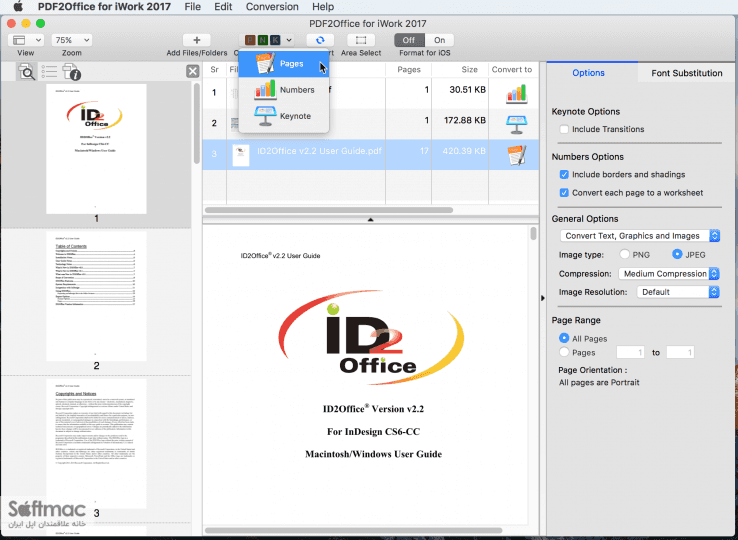Activate the Area Select tool
738x540 pixels.
361,40
